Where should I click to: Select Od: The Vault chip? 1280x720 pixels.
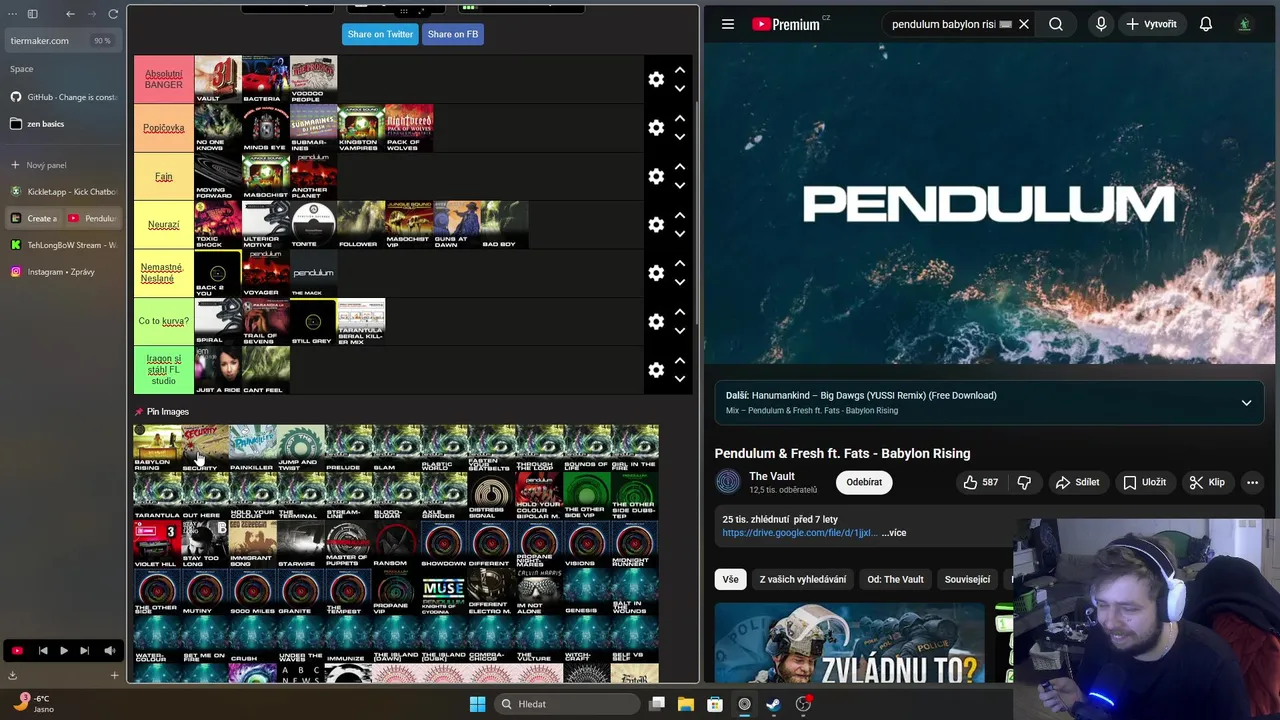click(x=895, y=579)
